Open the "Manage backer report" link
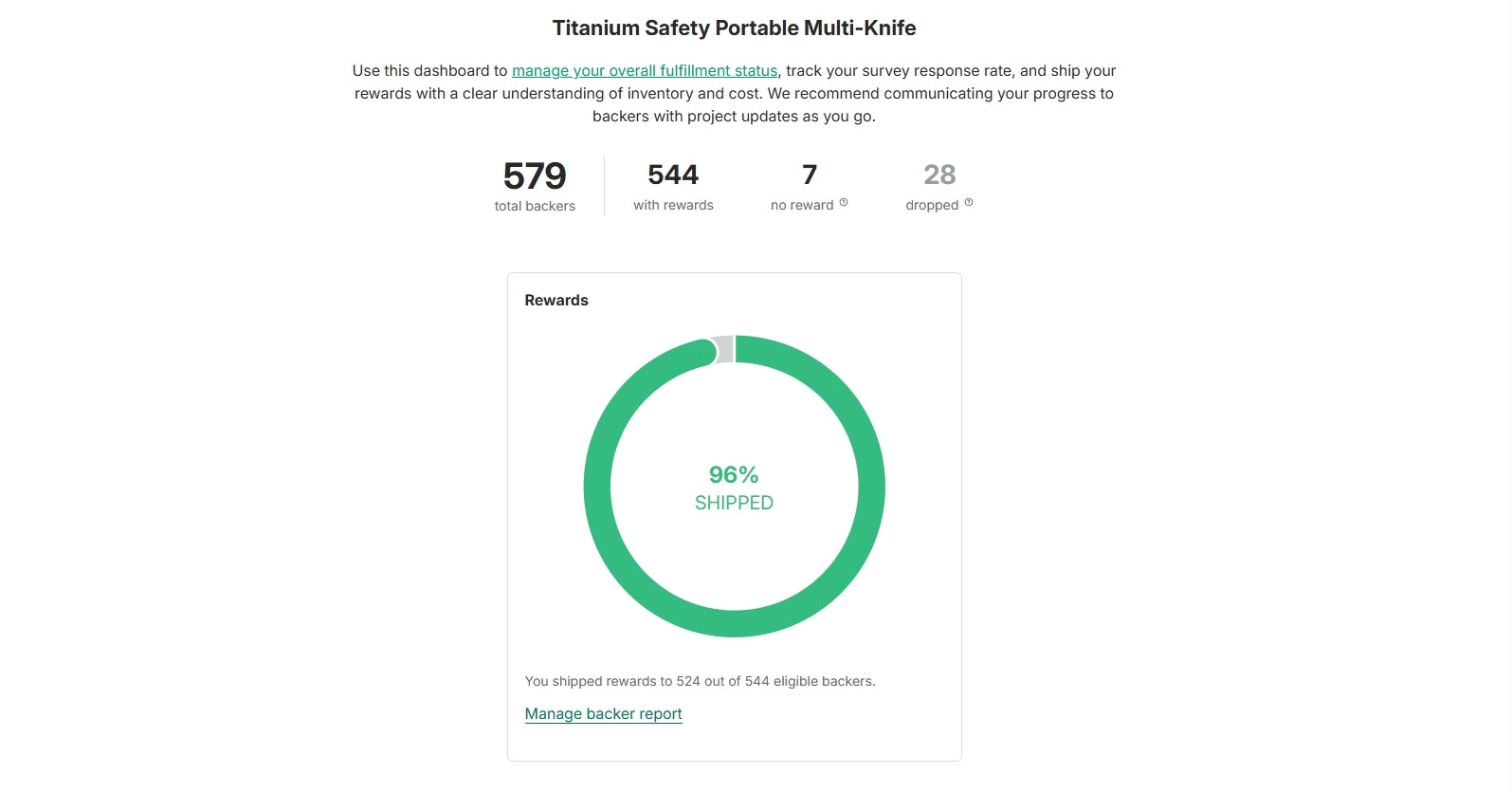Image resolution: width=1512 pixels, height=792 pixels. click(x=603, y=714)
